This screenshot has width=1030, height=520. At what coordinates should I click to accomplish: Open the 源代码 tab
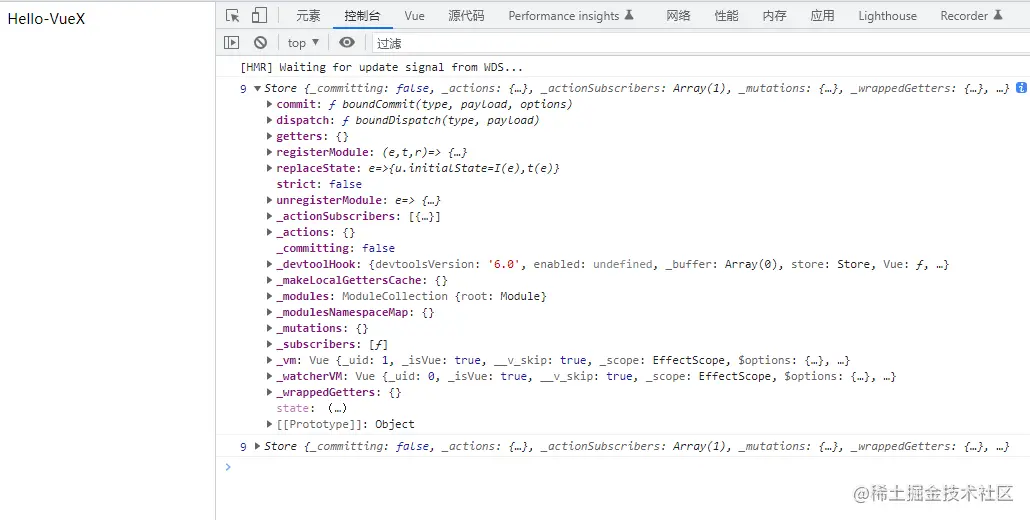(466, 16)
